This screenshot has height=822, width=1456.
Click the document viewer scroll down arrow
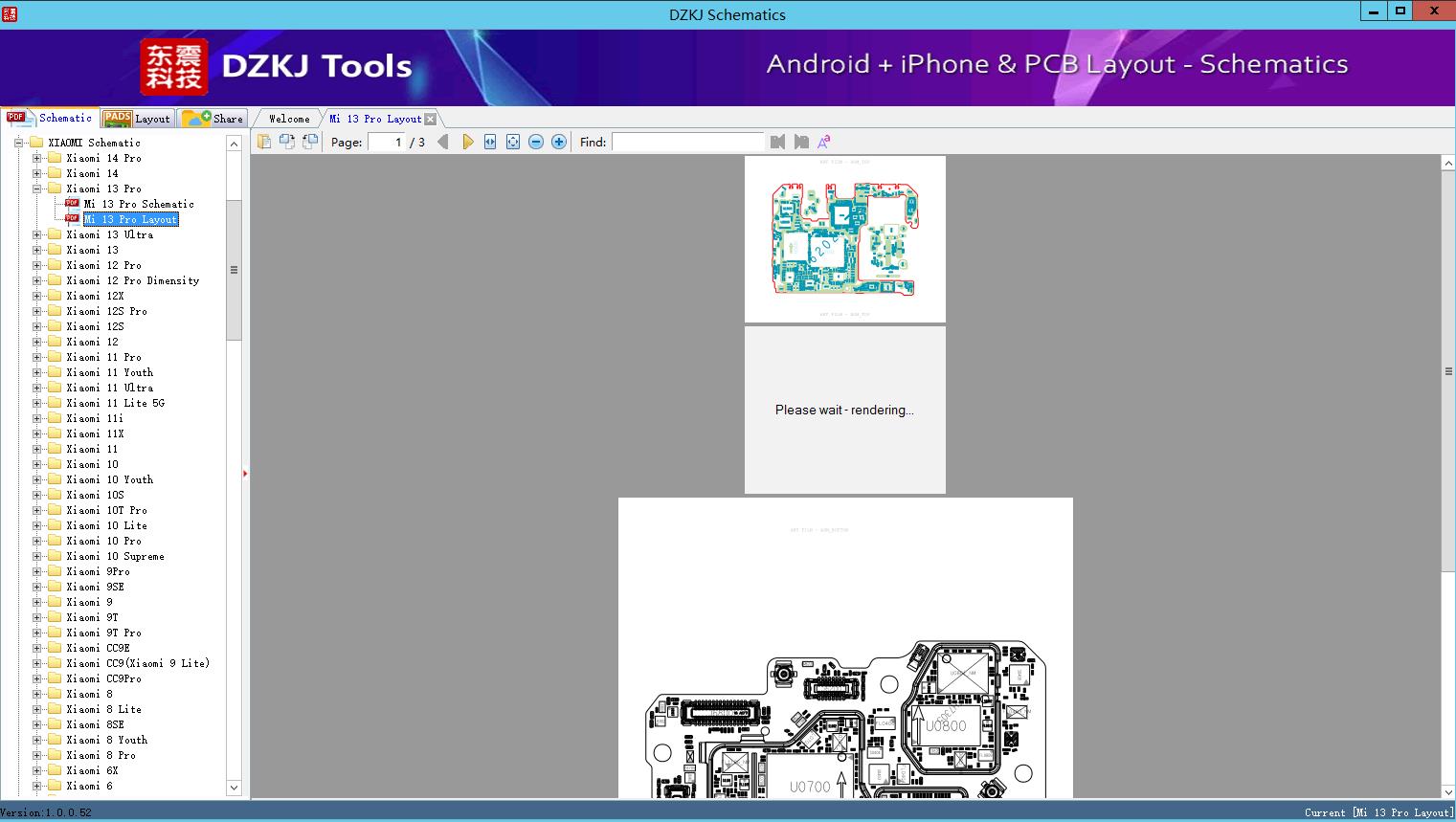tap(1448, 790)
